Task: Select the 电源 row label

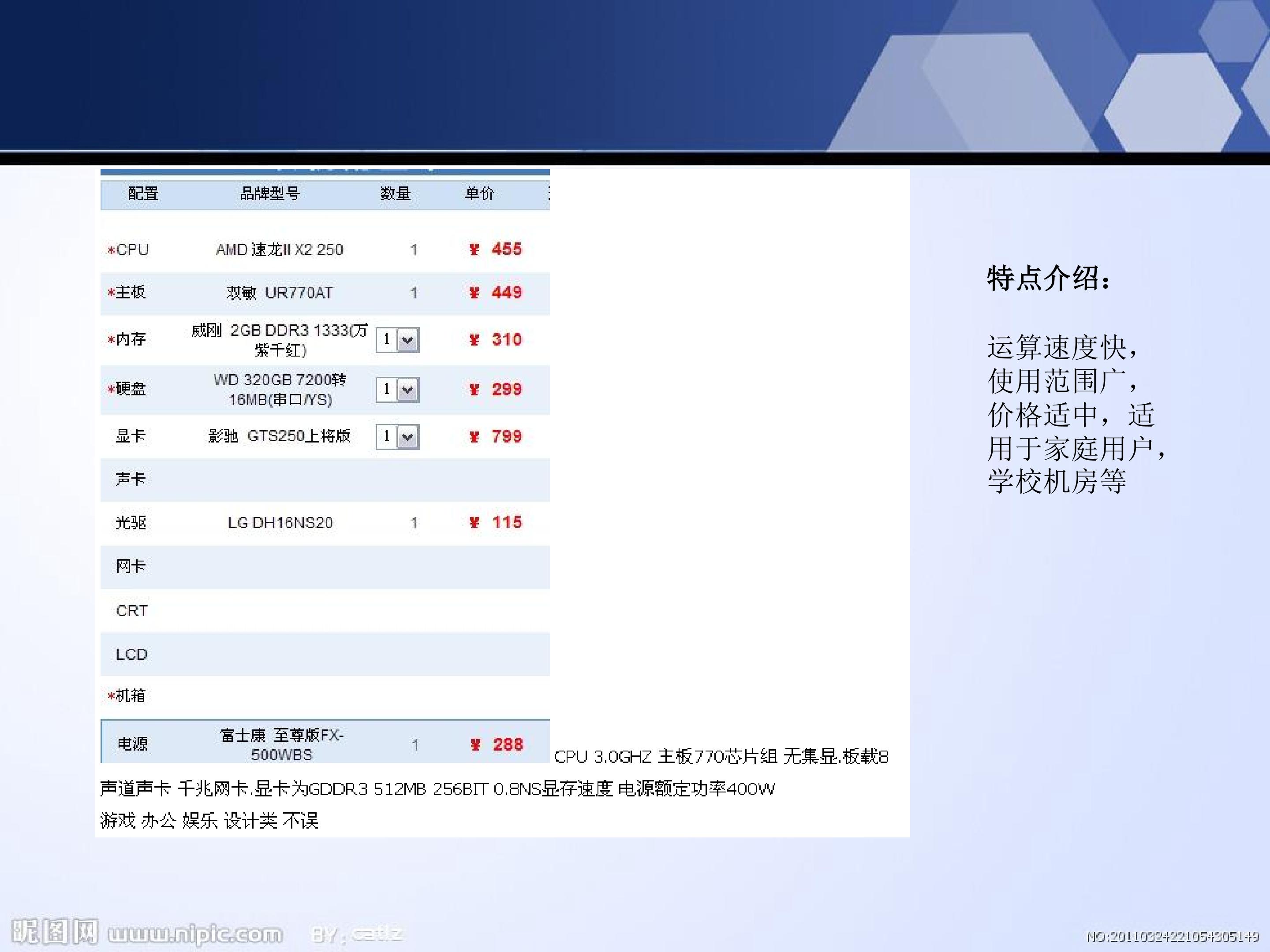Action: (133, 744)
